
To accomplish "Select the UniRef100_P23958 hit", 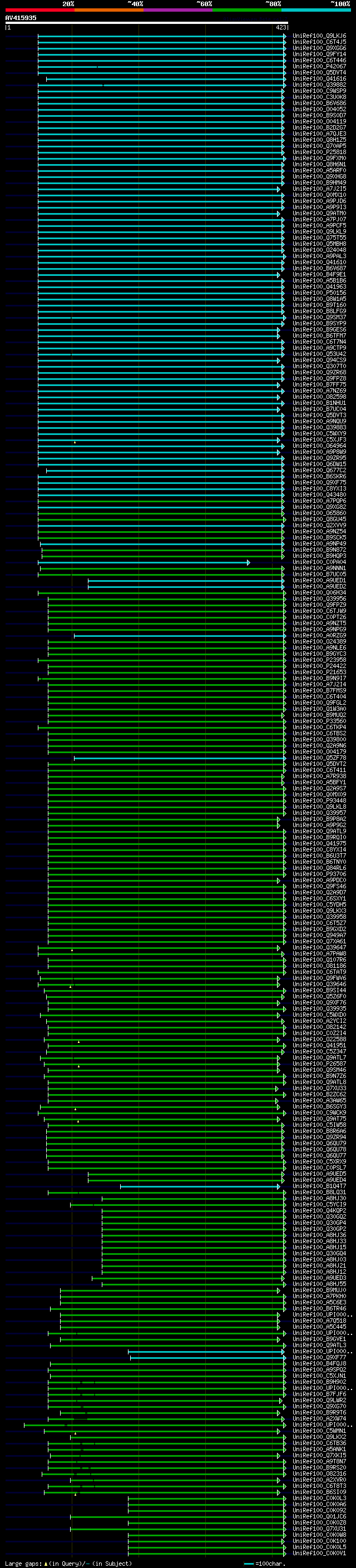I will [319, 660].
